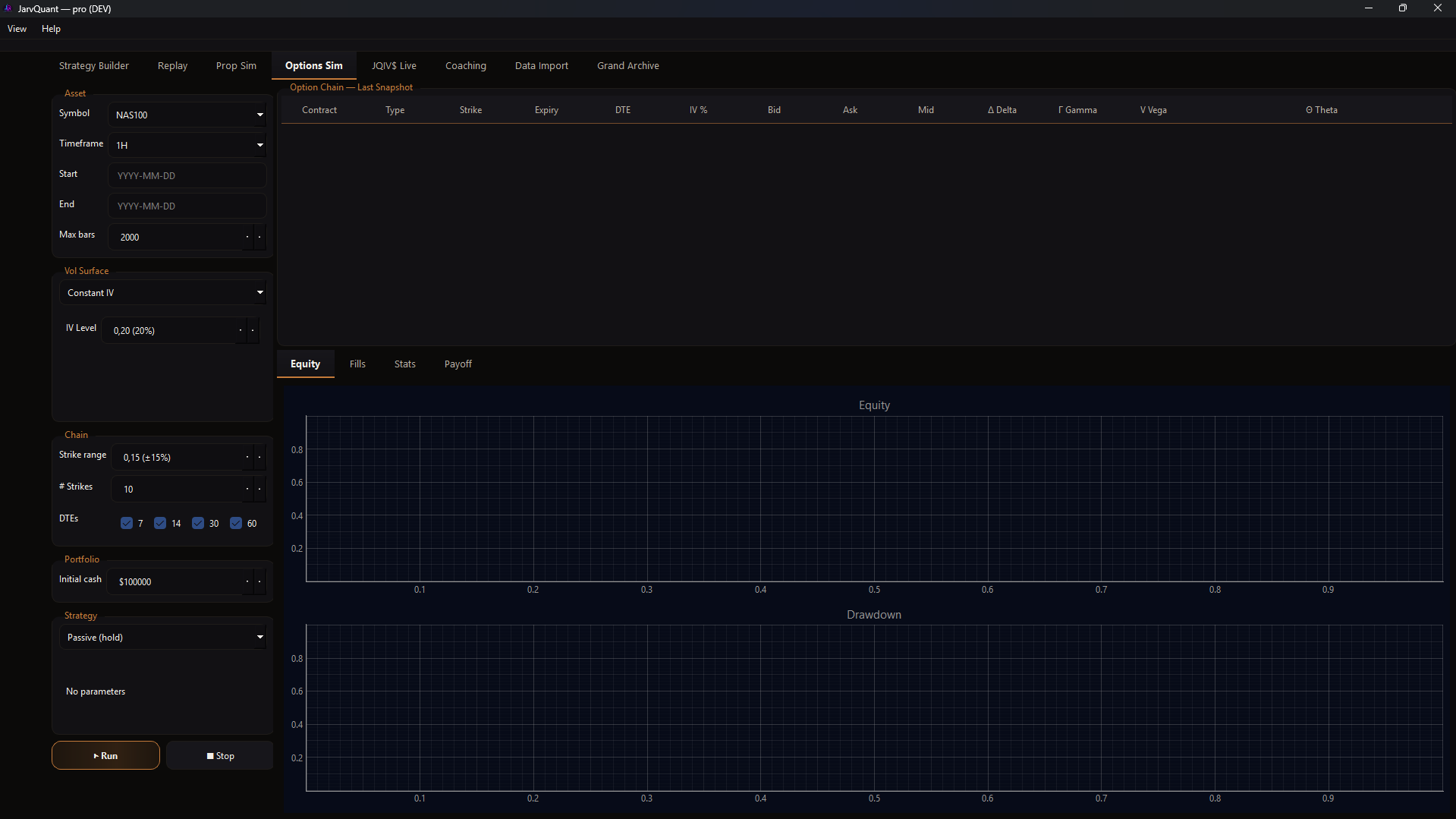Image resolution: width=1456 pixels, height=819 pixels.
Task: Open the Help menu
Action: click(x=51, y=29)
